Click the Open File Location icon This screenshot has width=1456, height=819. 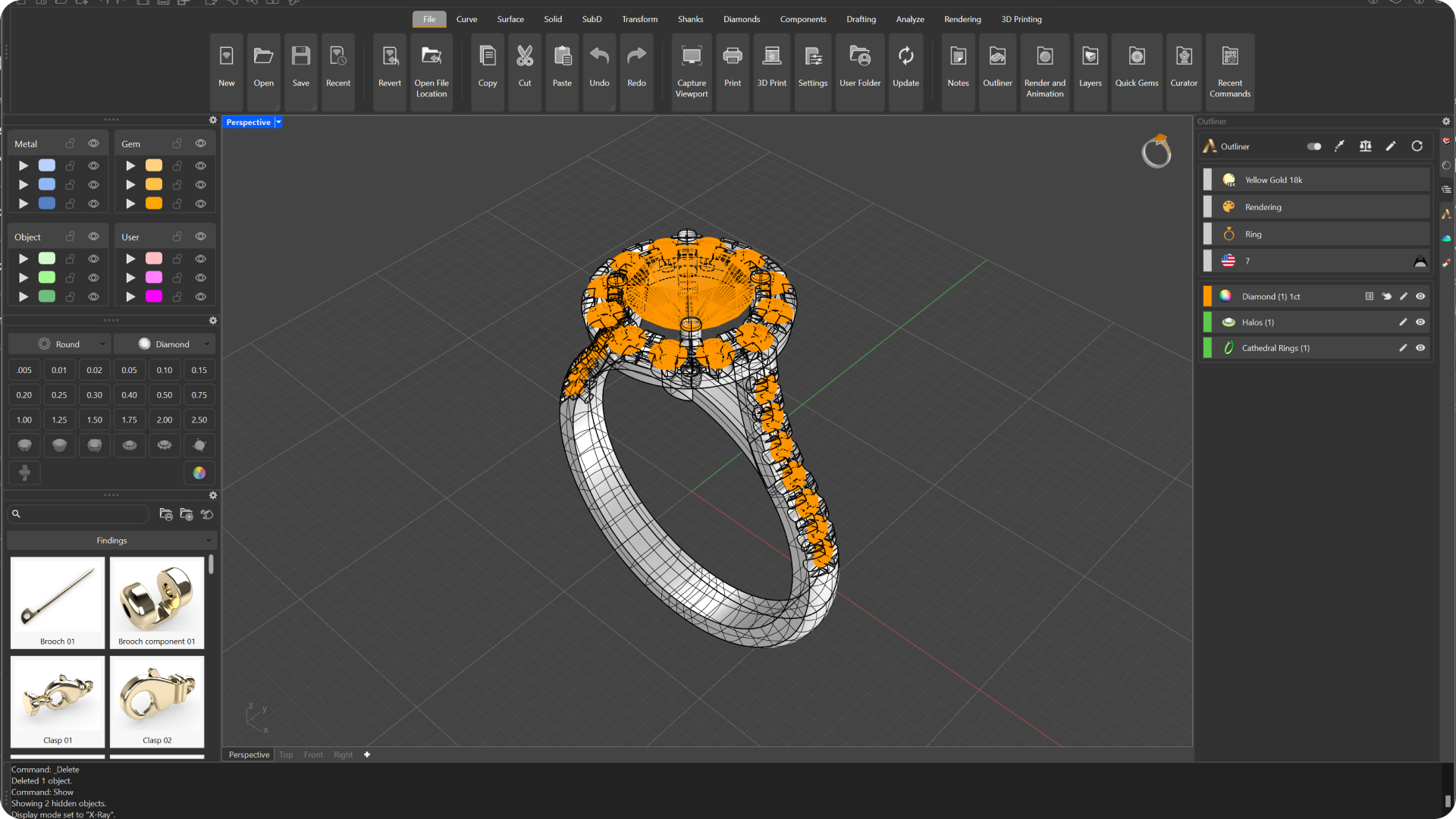click(431, 57)
